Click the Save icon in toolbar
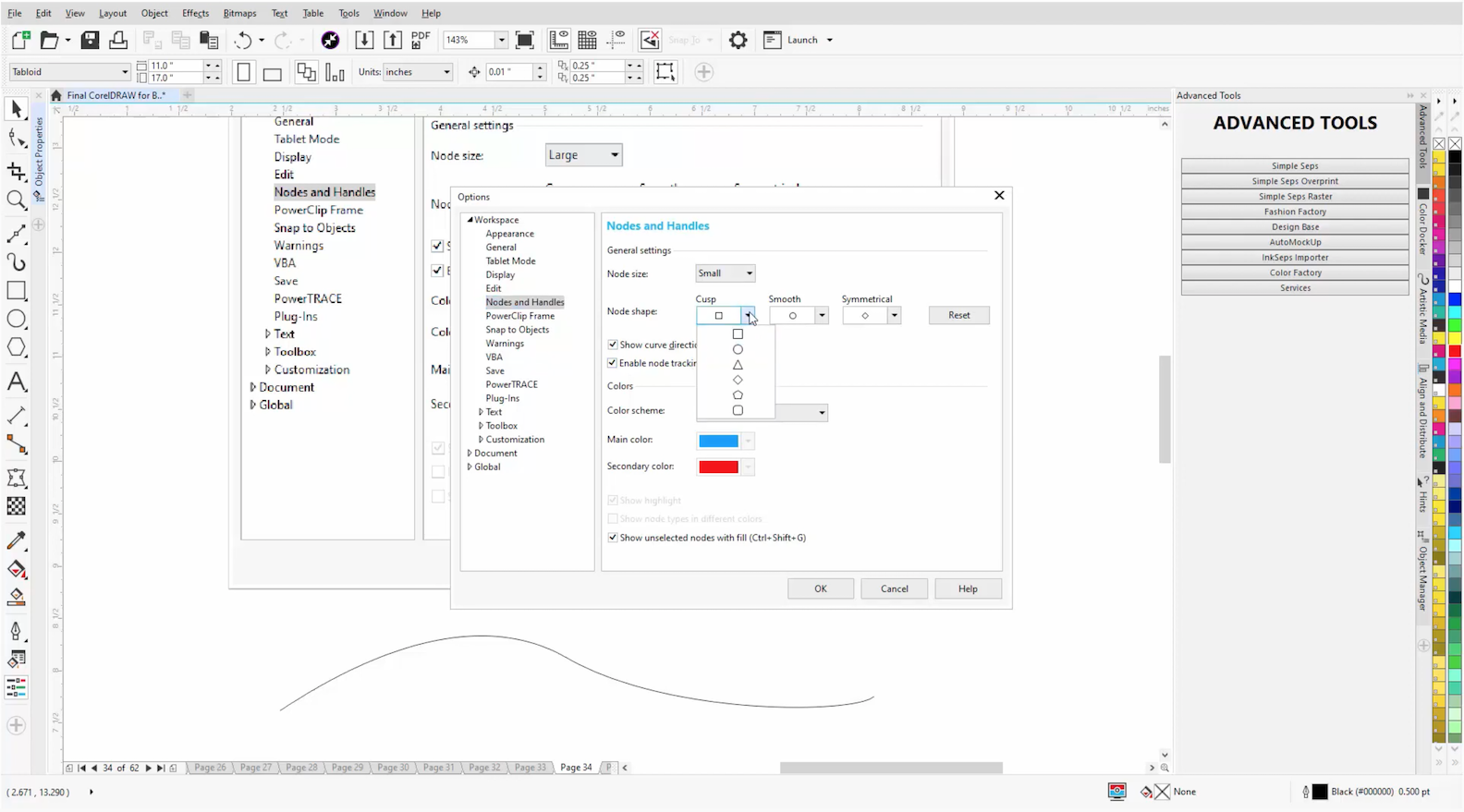Viewport: 1464px width, 812px height. click(x=90, y=40)
